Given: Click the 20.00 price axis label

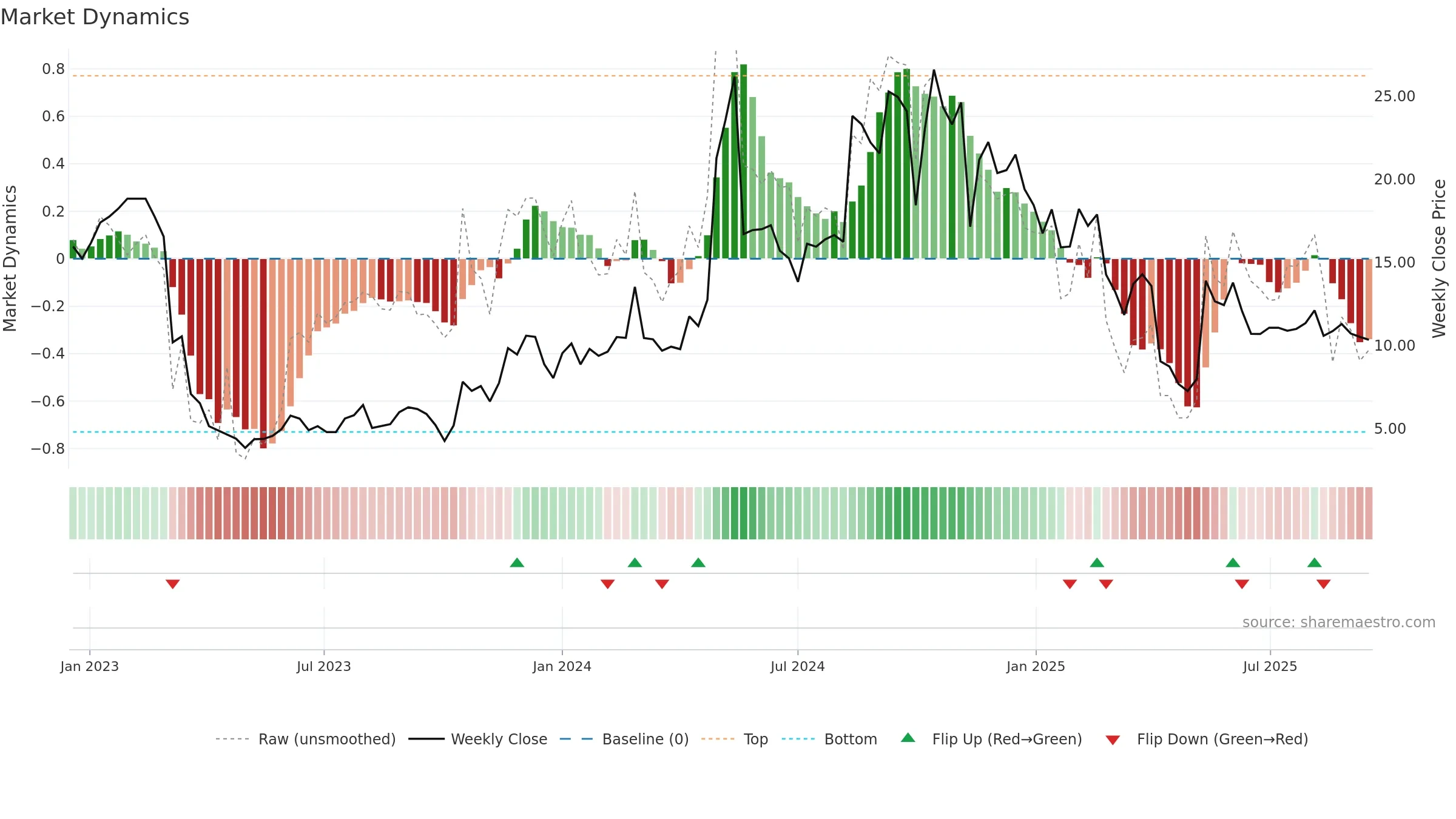Looking at the screenshot, I should (x=1395, y=180).
